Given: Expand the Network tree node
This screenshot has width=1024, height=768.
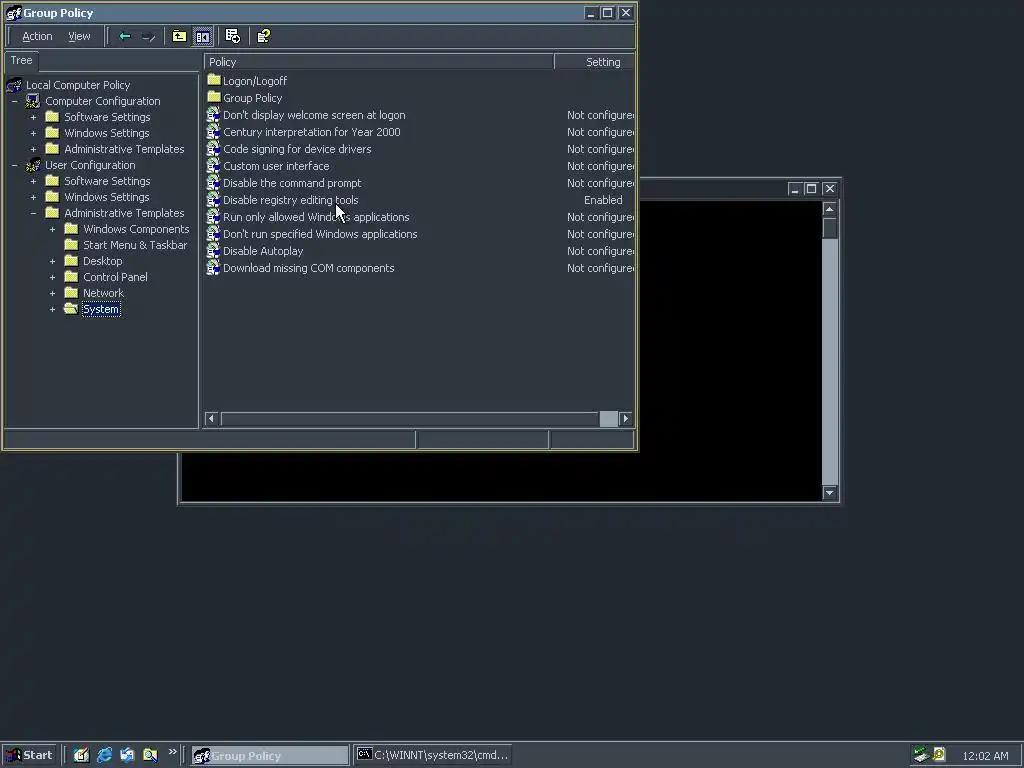Looking at the screenshot, I should tap(52, 293).
